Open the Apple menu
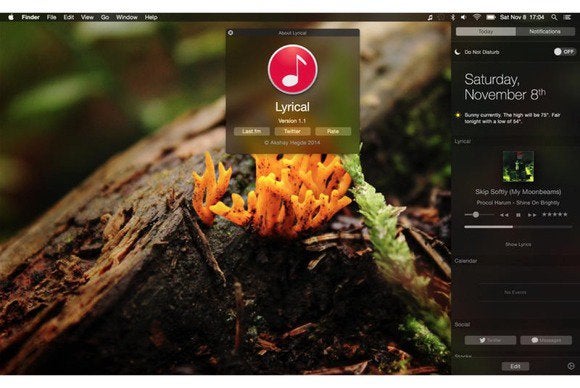The height and width of the screenshot is (388, 580). (x=11, y=17)
